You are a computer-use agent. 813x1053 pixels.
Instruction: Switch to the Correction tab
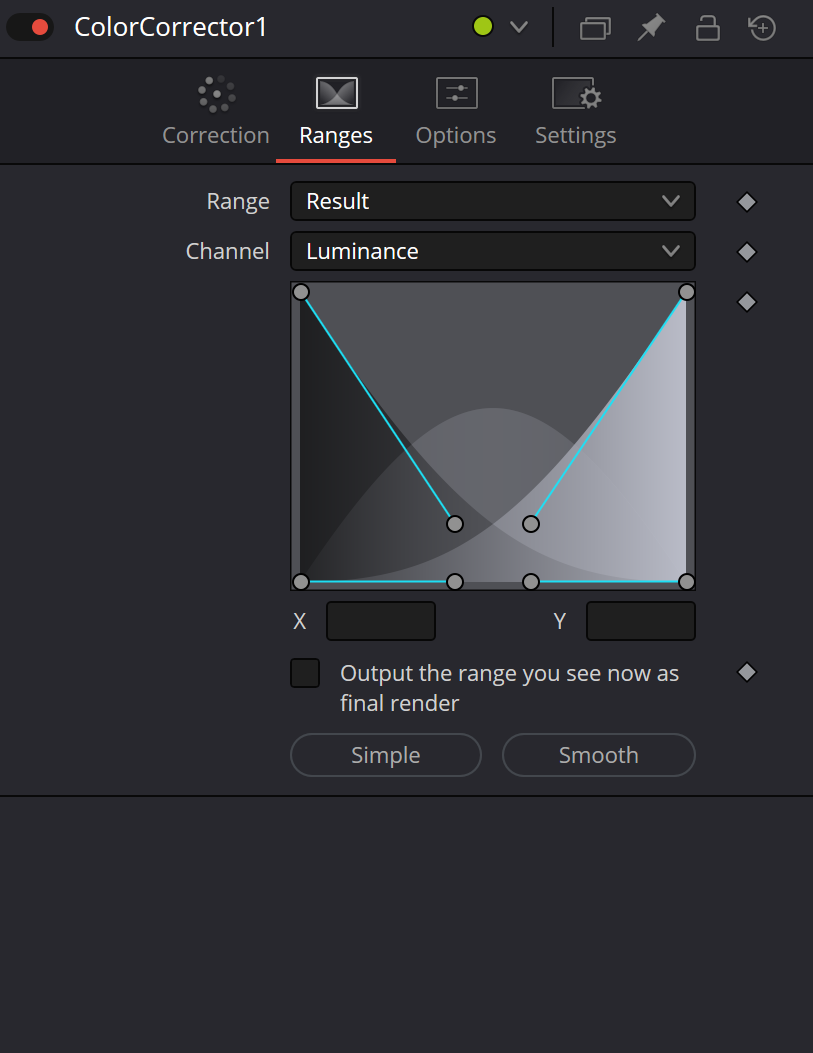(216, 111)
